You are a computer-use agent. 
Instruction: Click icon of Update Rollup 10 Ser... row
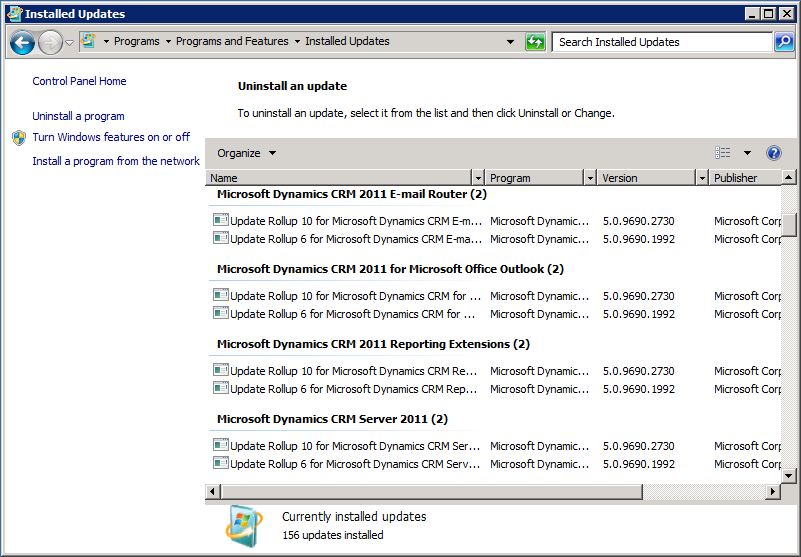coord(221,446)
